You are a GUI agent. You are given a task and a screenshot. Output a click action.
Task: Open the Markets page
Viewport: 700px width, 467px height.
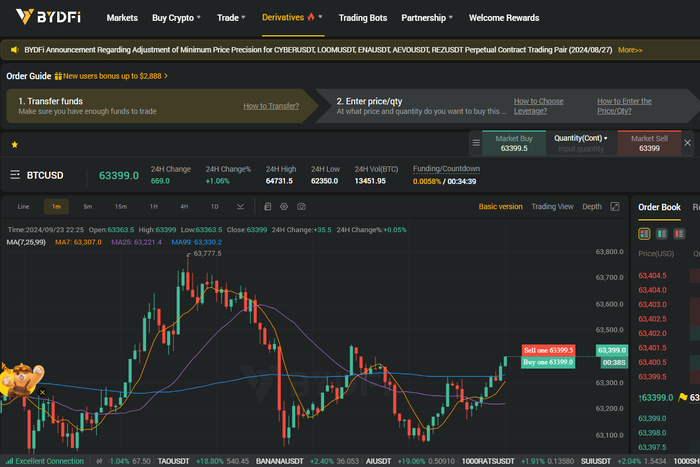point(122,18)
